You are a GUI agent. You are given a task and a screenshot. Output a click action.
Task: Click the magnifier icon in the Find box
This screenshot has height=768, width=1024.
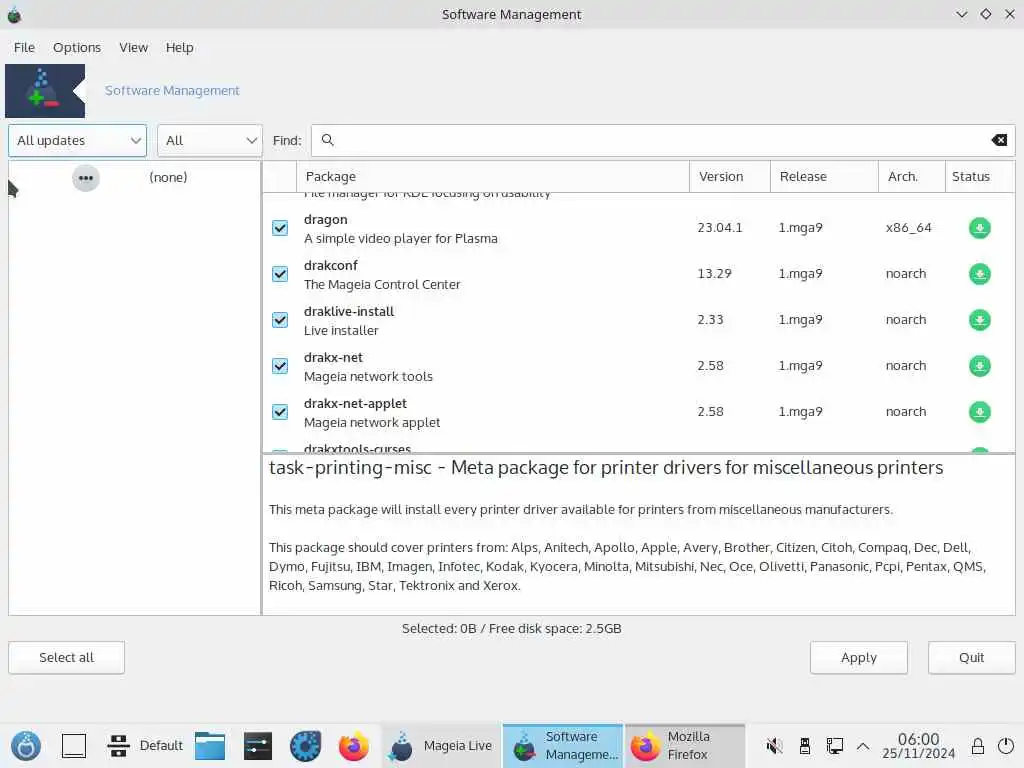[328, 140]
